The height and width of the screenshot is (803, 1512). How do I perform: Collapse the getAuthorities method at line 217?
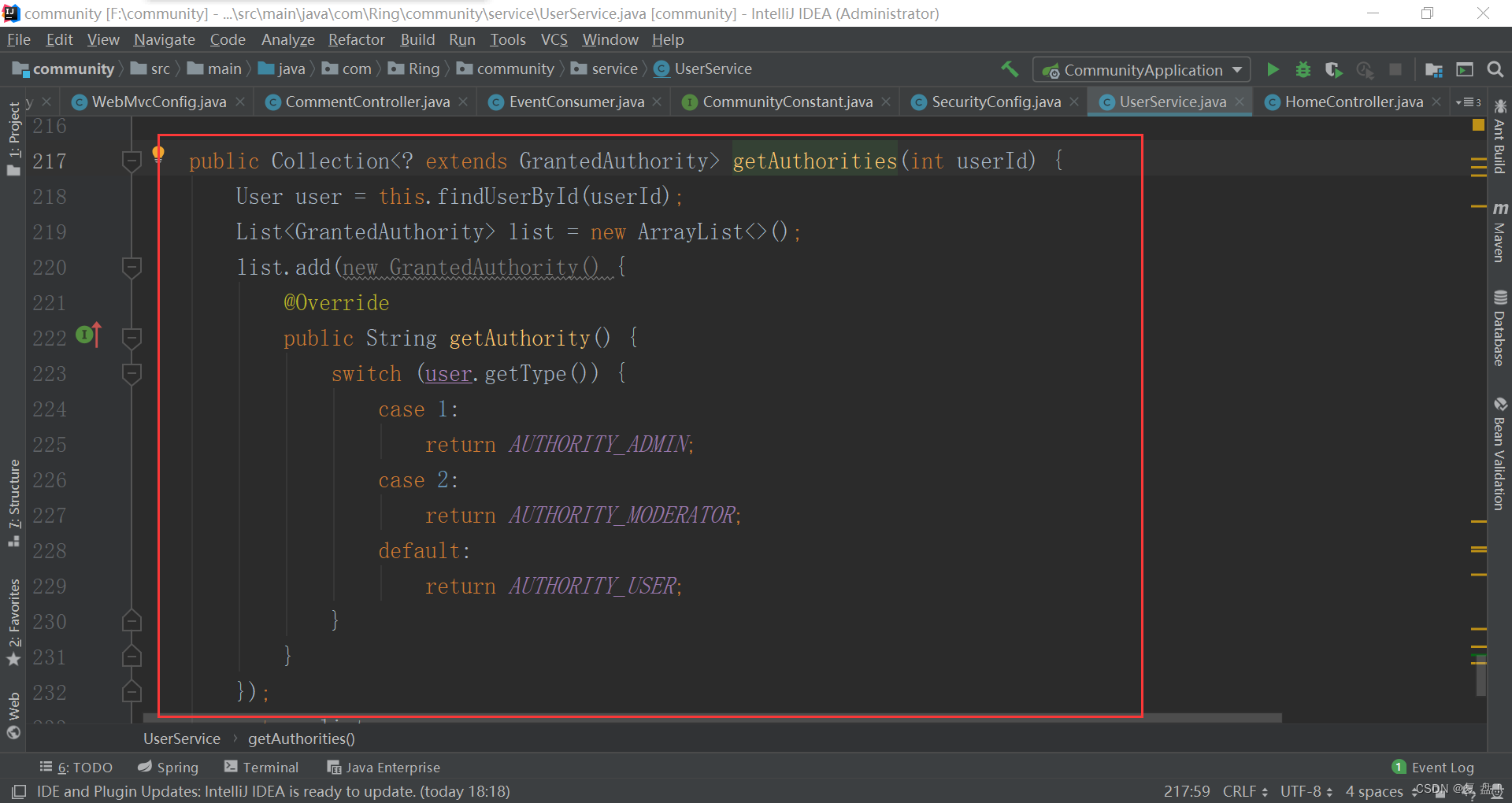(x=132, y=161)
